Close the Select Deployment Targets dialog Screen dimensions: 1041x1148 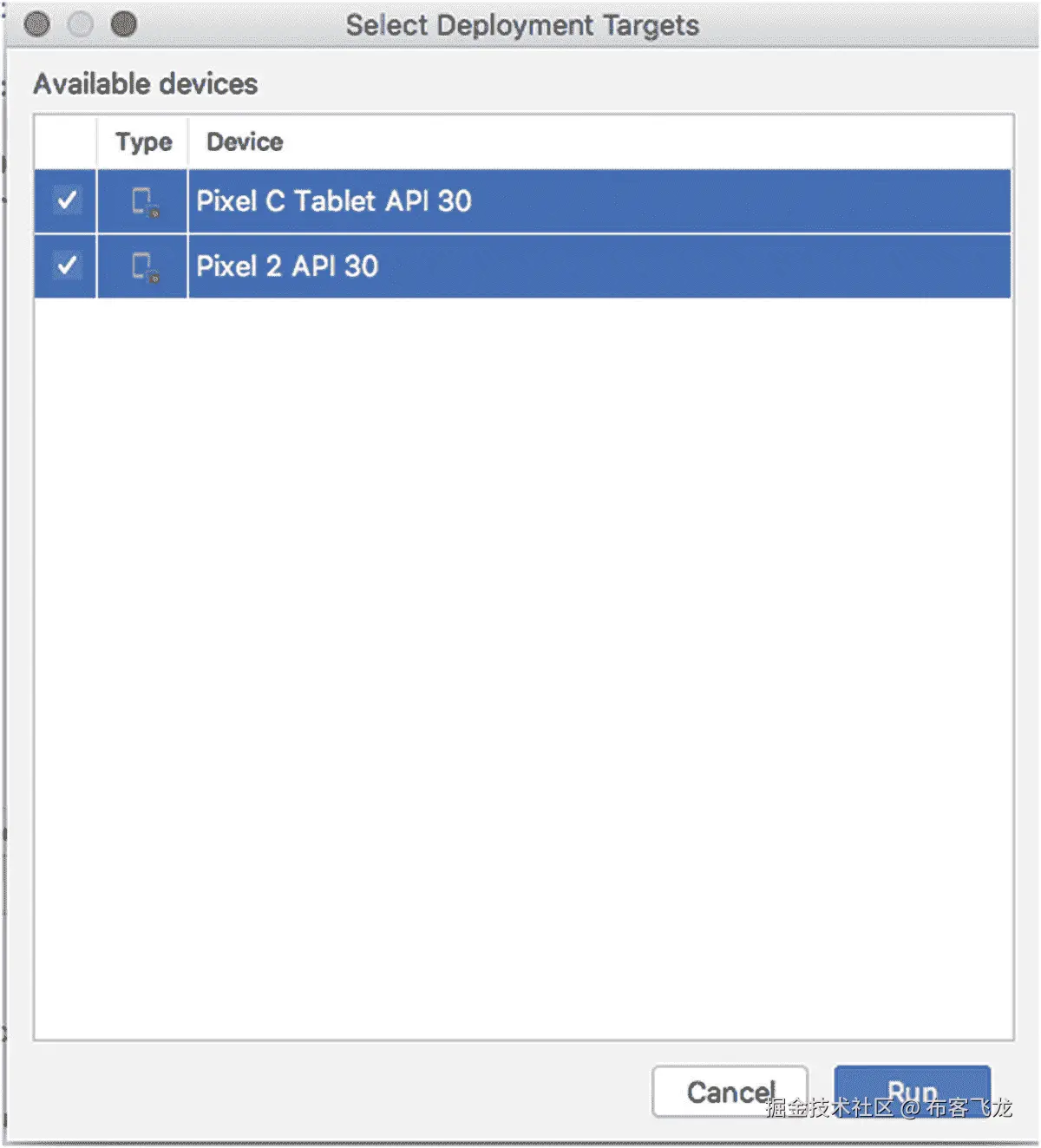(37, 24)
